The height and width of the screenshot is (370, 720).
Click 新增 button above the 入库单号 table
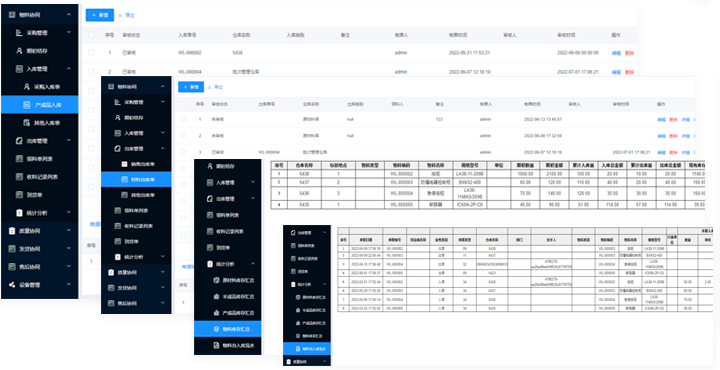[x=100, y=15]
